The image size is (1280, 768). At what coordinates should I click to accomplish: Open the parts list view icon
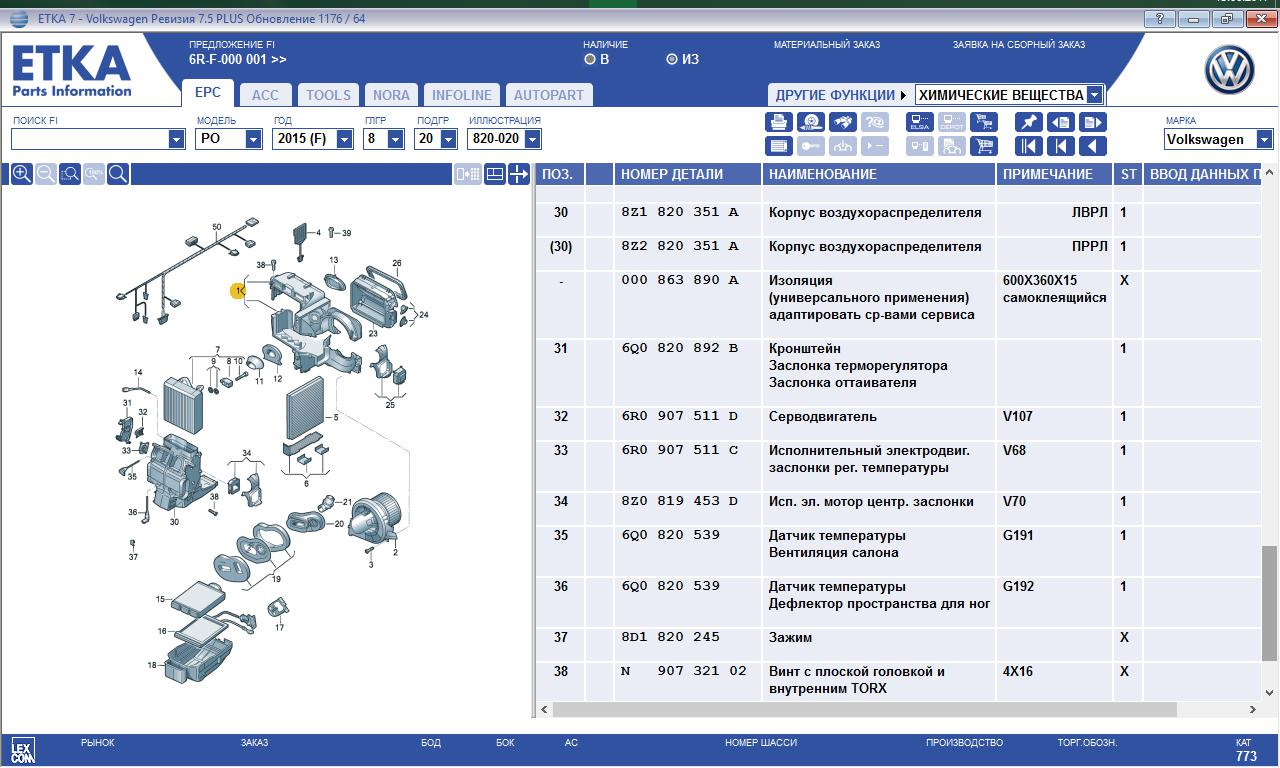[779, 146]
